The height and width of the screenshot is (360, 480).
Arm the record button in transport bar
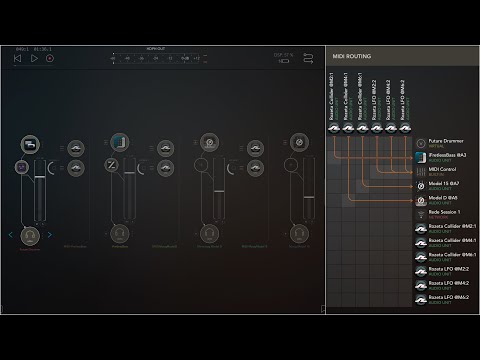[50, 58]
